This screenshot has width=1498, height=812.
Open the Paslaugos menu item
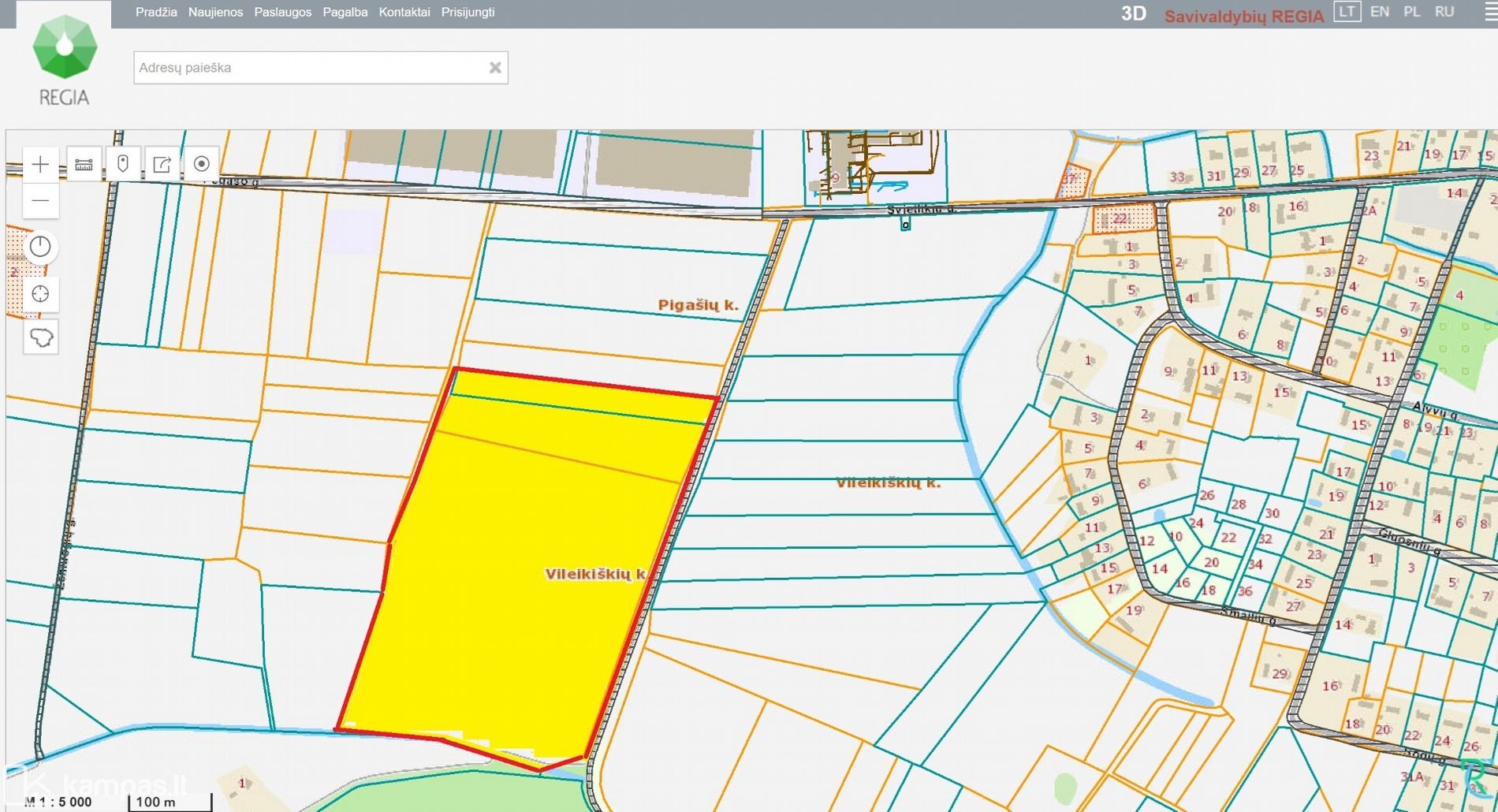click(282, 13)
